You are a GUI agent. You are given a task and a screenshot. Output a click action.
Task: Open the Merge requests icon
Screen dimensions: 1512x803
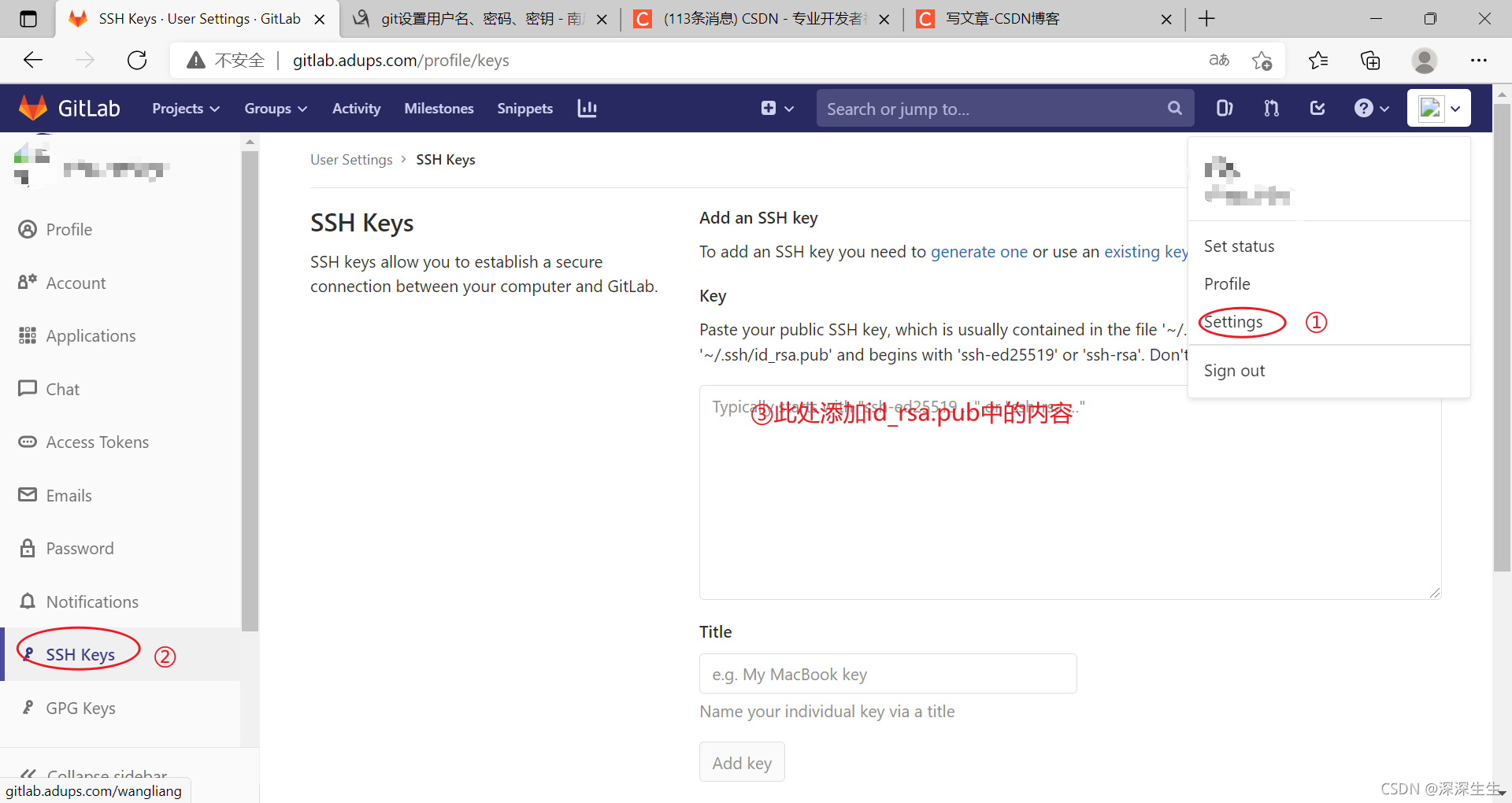1271,108
